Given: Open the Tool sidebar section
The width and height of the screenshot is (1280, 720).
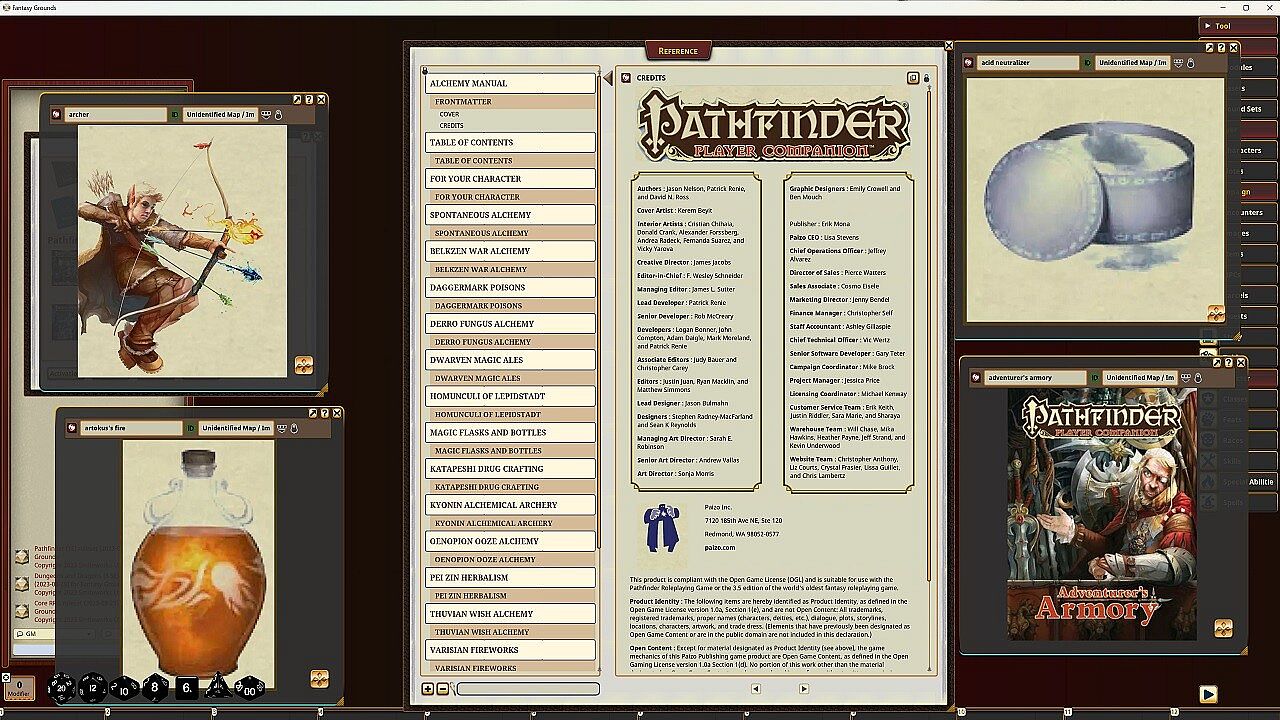Looking at the screenshot, I should (1239, 26).
